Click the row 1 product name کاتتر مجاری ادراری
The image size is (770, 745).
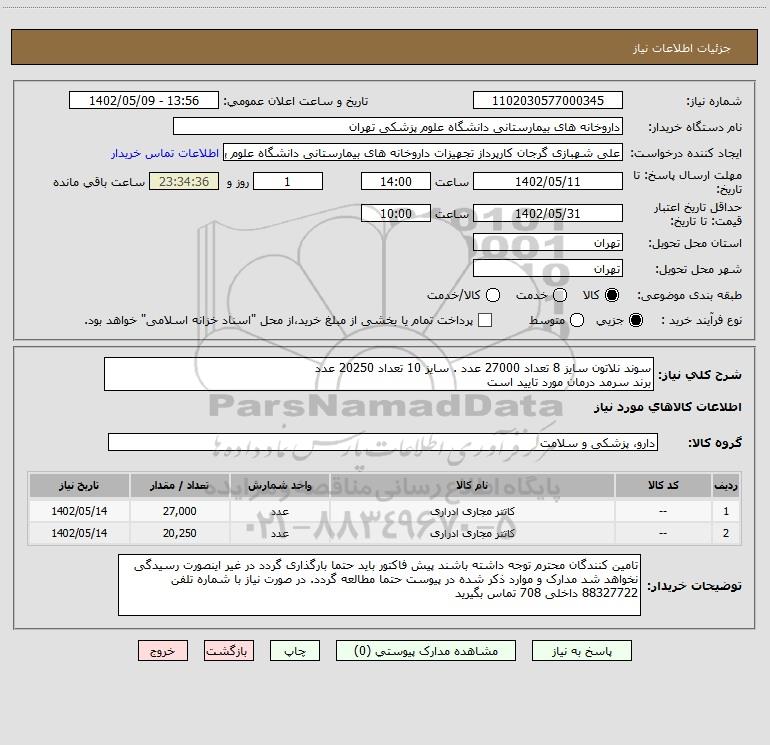[472, 511]
